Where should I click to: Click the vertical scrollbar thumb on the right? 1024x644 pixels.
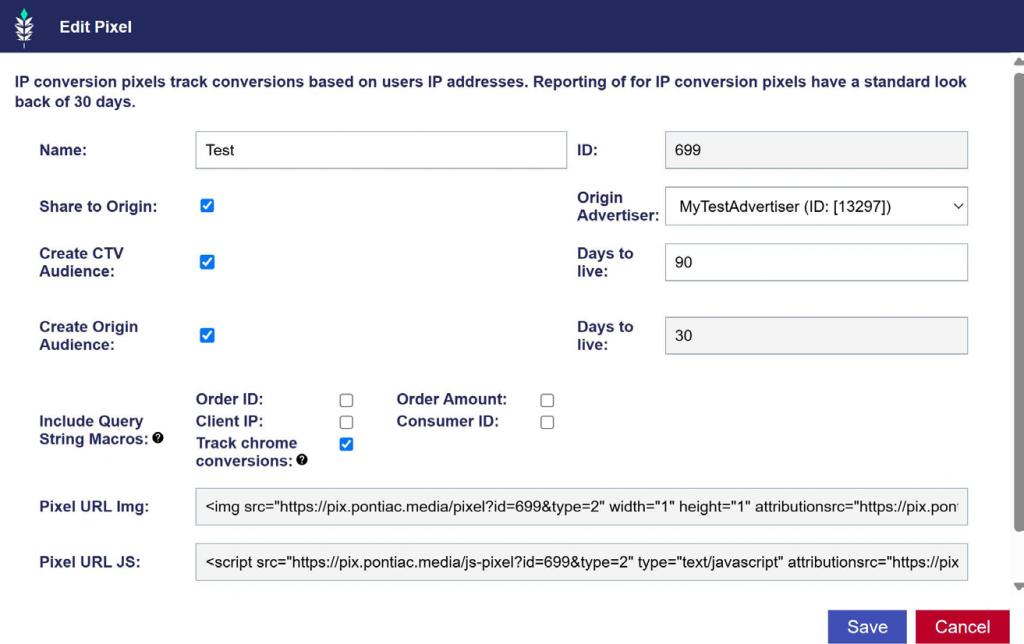point(1019,300)
